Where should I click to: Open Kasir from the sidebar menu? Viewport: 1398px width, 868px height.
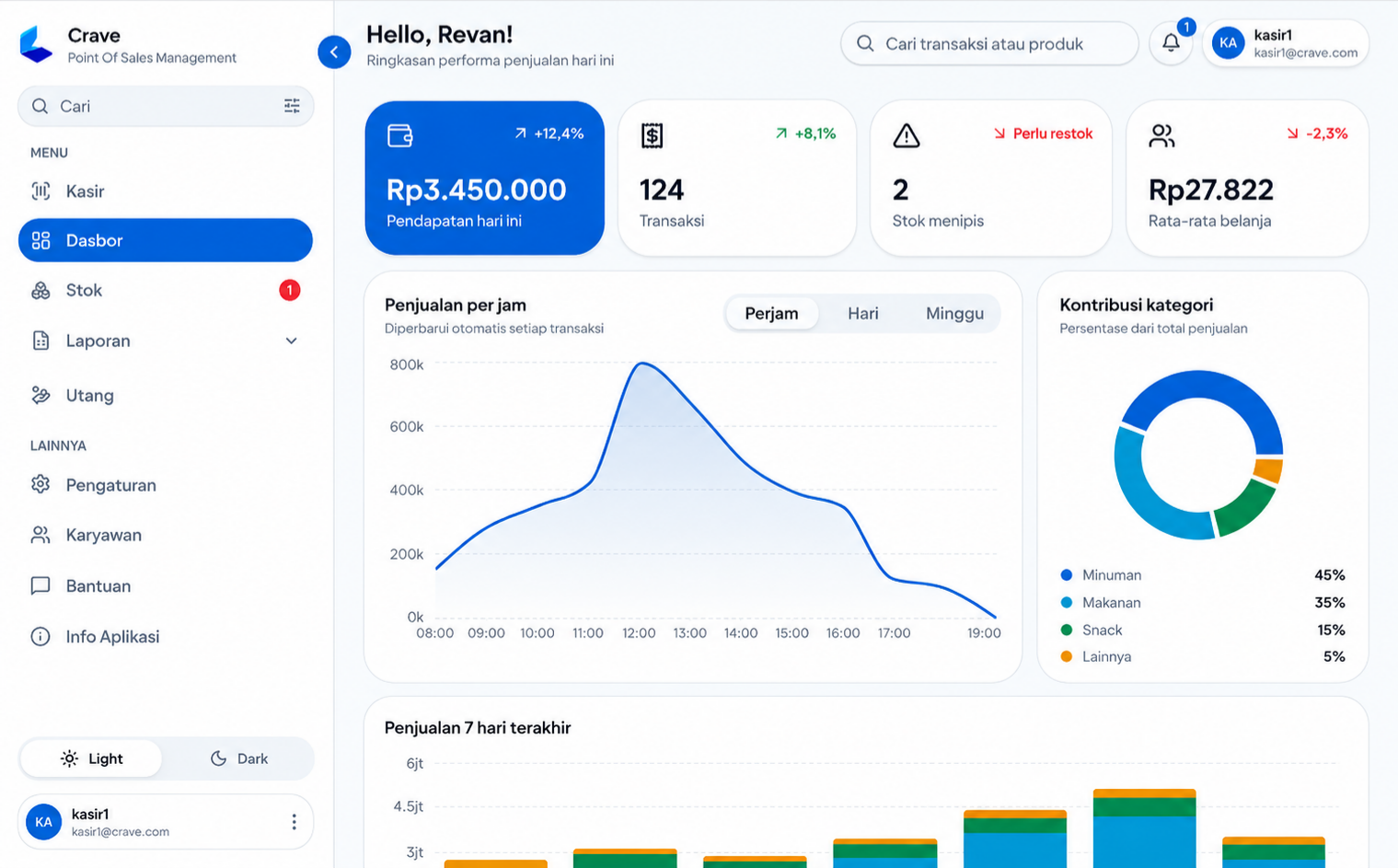pyautogui.click(x=166, y=191)
